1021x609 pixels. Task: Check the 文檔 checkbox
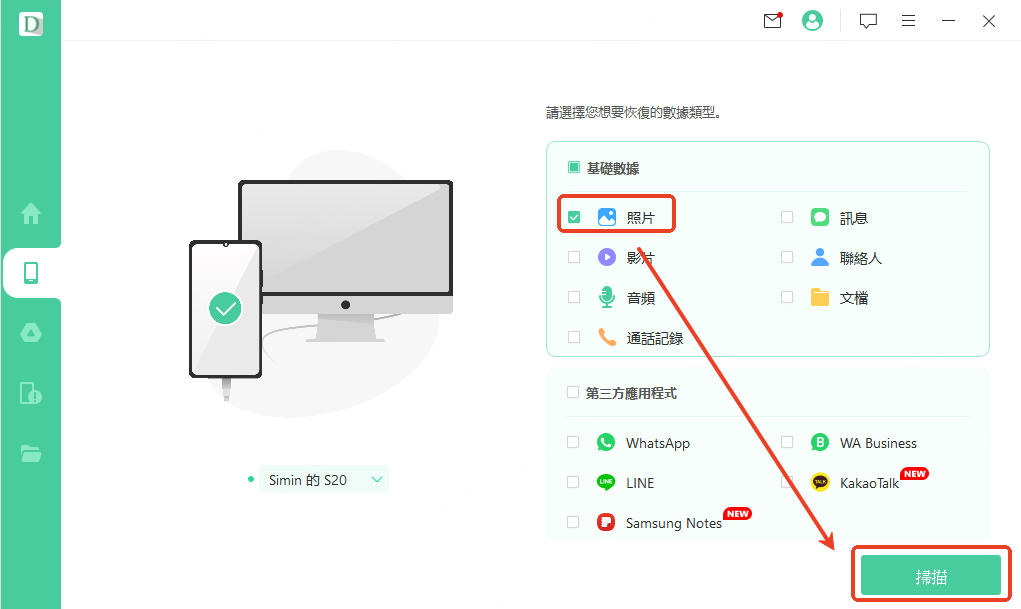point(787,297)
